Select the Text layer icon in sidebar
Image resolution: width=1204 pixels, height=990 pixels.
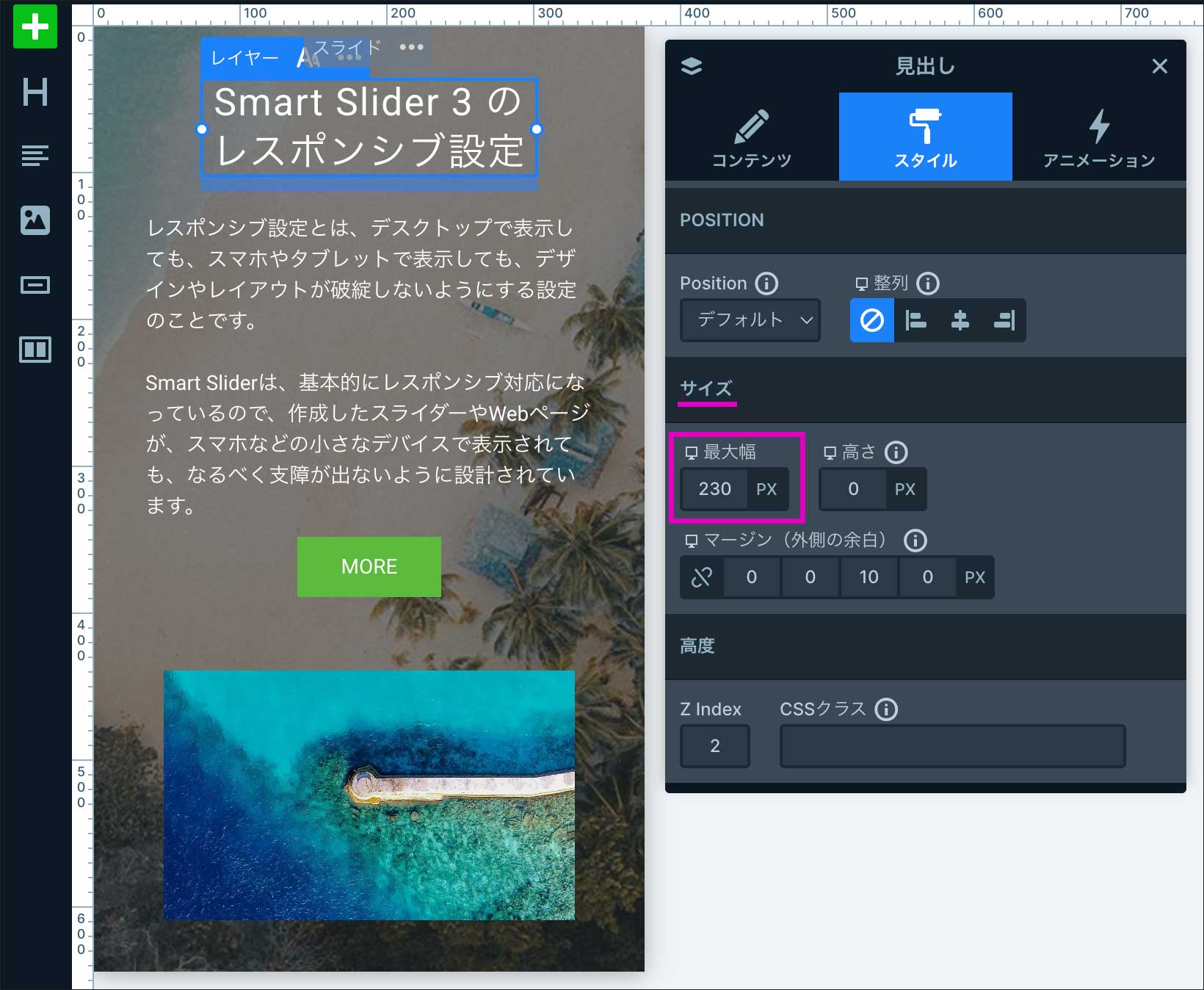coord(35,156)
